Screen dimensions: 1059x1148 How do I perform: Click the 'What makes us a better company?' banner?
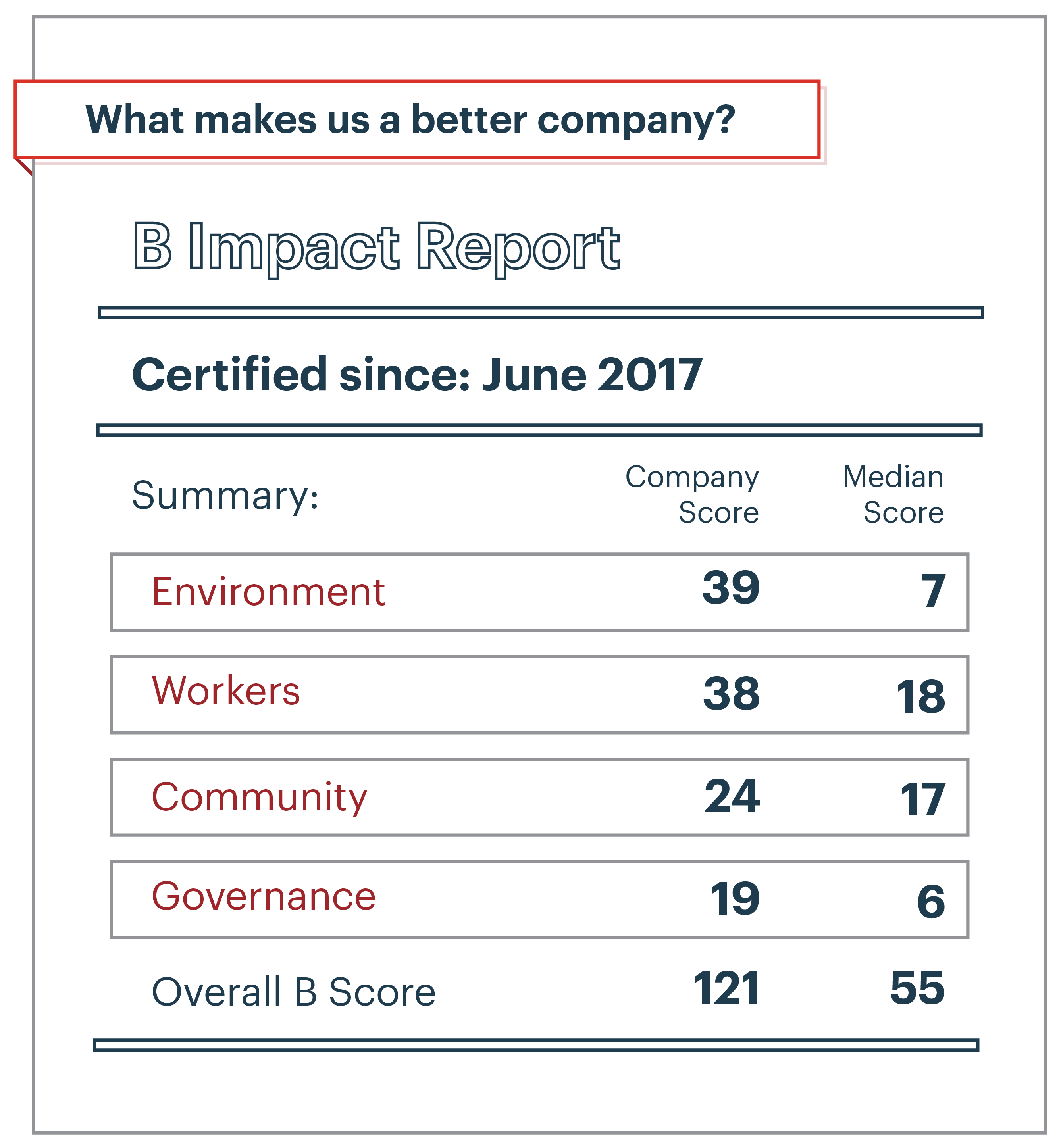pyautogui.click(x=417, y=120)
